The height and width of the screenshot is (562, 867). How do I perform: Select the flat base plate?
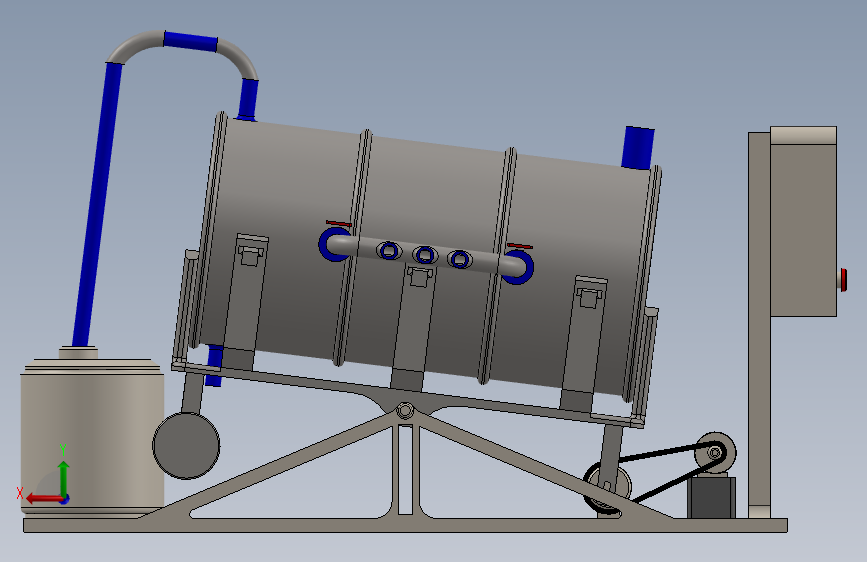pyautogui.click(x=405, y=525)
